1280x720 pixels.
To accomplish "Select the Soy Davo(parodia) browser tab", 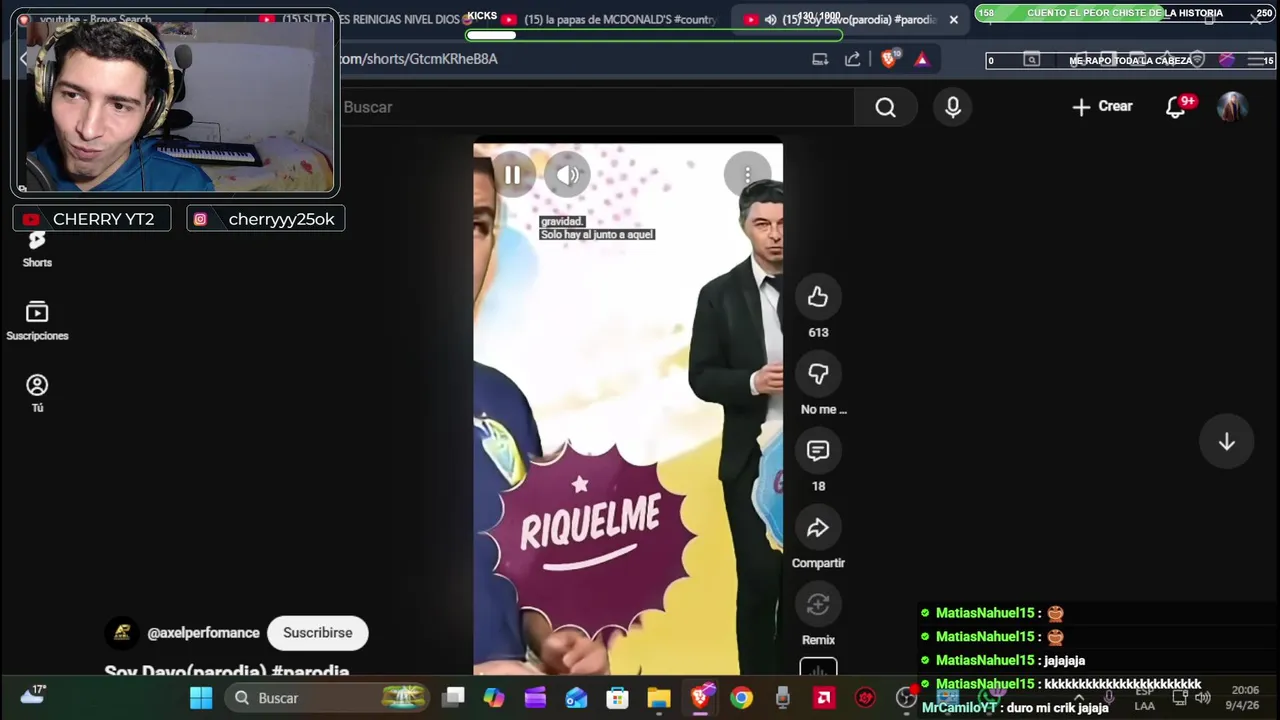I will 848,19.
